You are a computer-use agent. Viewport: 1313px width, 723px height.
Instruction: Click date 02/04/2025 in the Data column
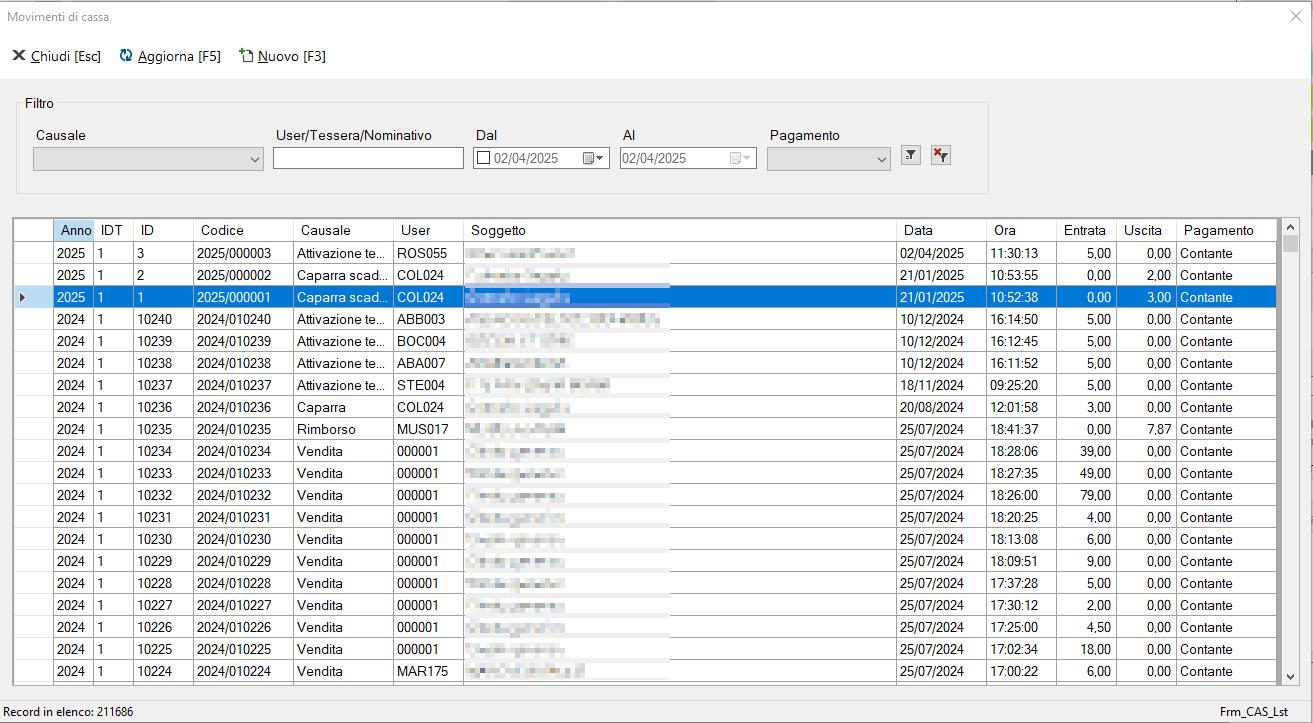point(941,253)
